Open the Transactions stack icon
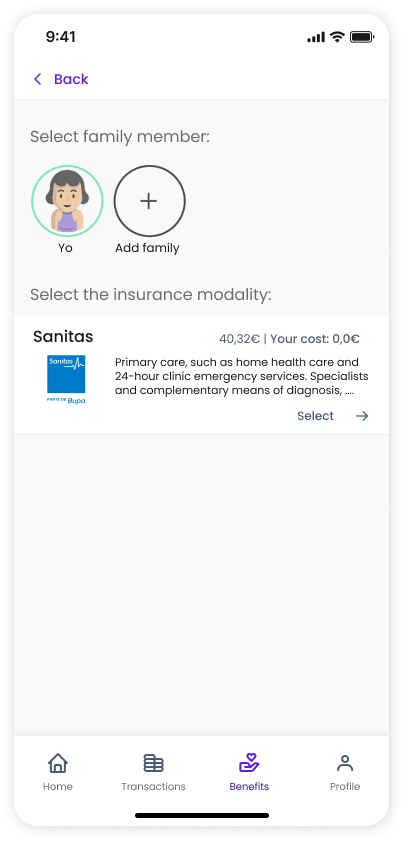 [154, 763]
